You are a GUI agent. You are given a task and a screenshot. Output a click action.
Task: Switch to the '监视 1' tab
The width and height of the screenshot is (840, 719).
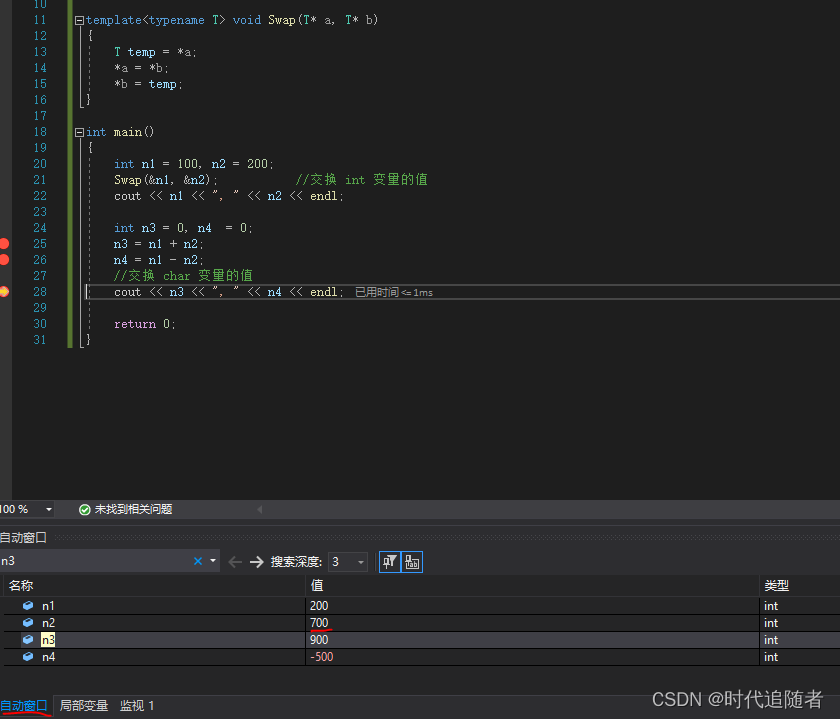pyautogui.click(x=137, y=706)
